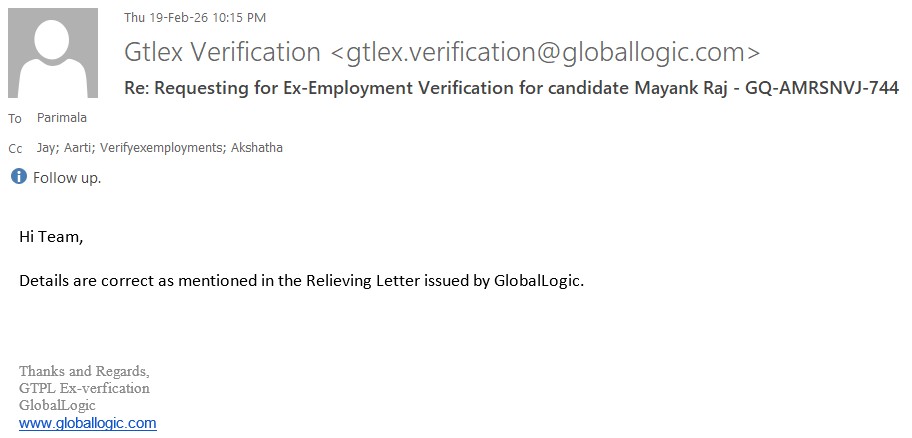Click the sender's avatar placeholder picture

[x=52, y=53]
